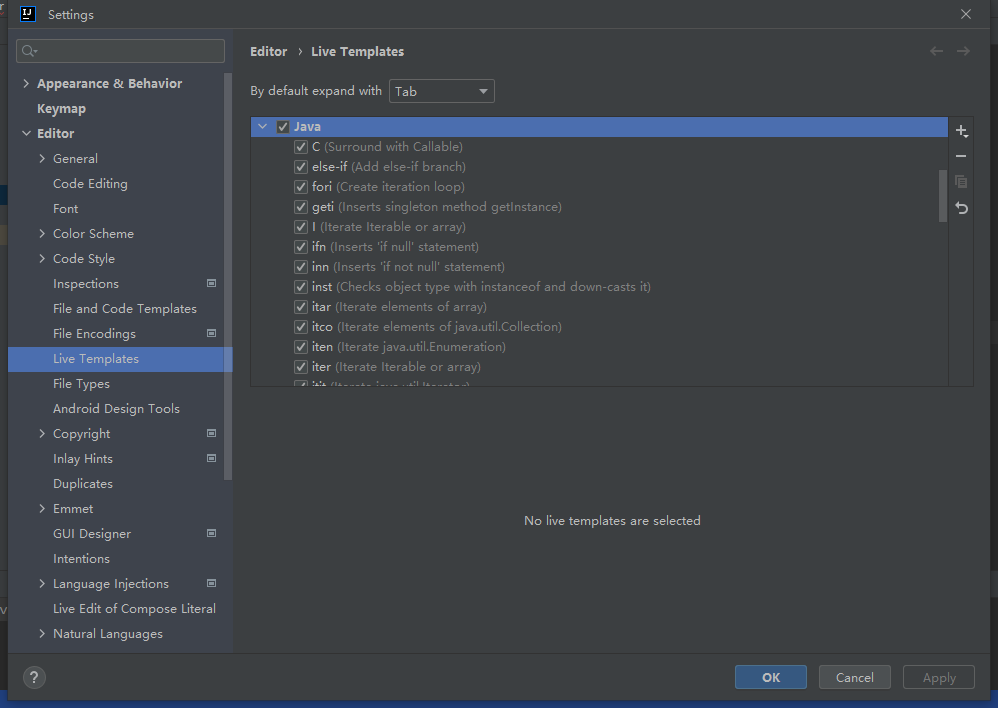This screenshot has width=998, height=708.
Task: Open the Font settings page
Action: pyautogui.click(x=66, y=208)
